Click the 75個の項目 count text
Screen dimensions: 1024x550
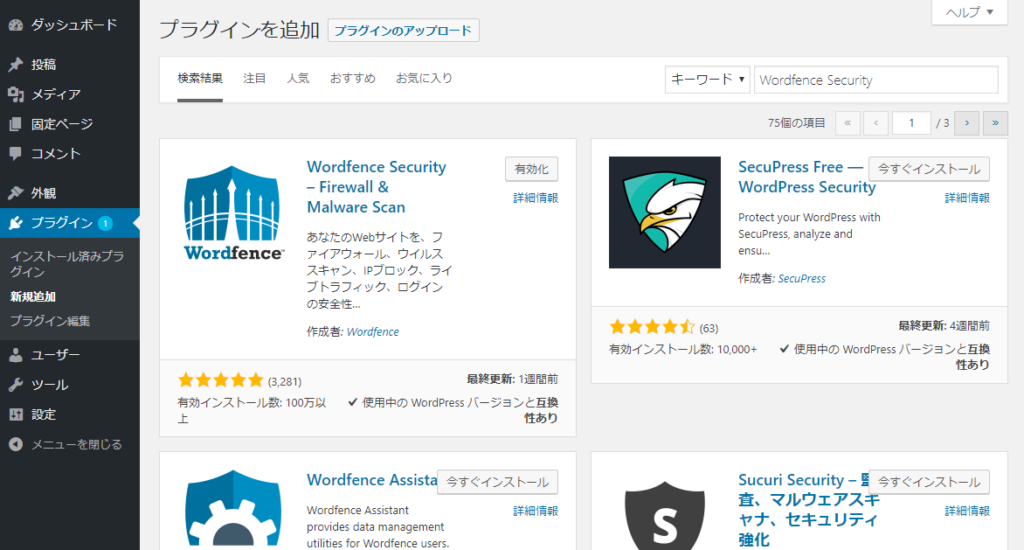(x=796, y=123)
